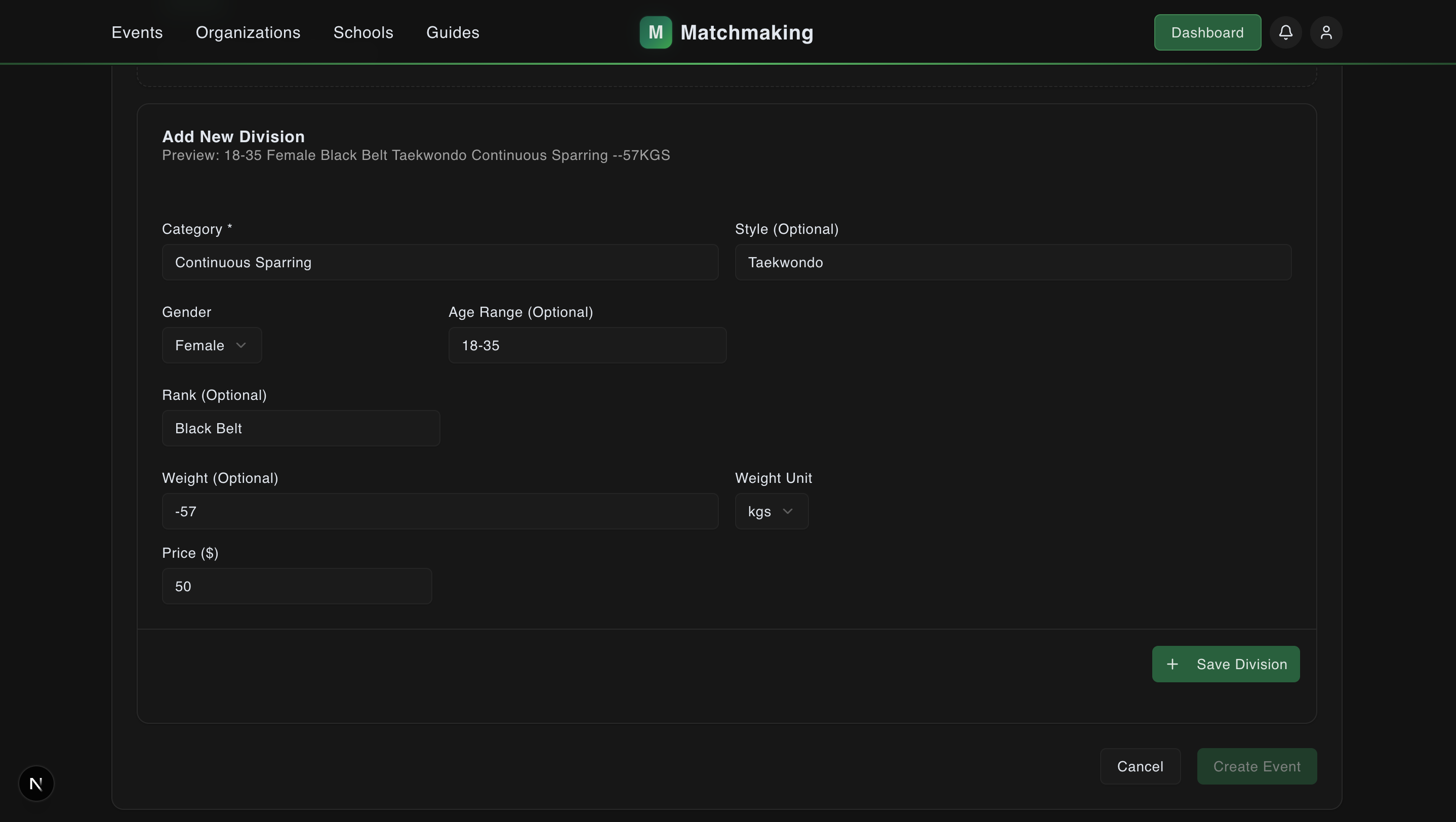Save the new division

pyautogui.click(x=1225, y=664)
